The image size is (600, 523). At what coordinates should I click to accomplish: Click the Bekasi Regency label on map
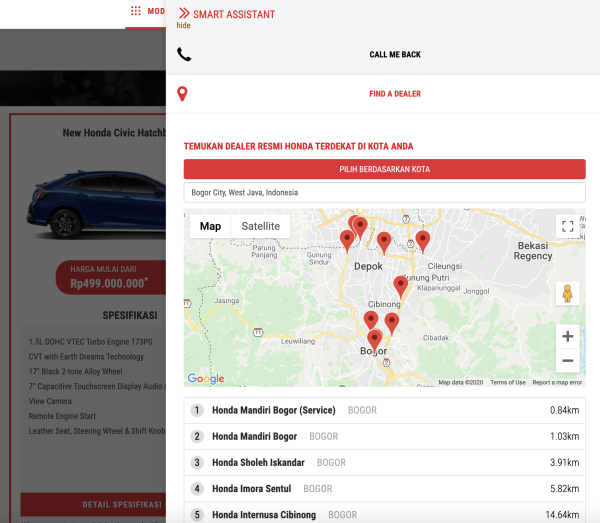pos(533,251)
